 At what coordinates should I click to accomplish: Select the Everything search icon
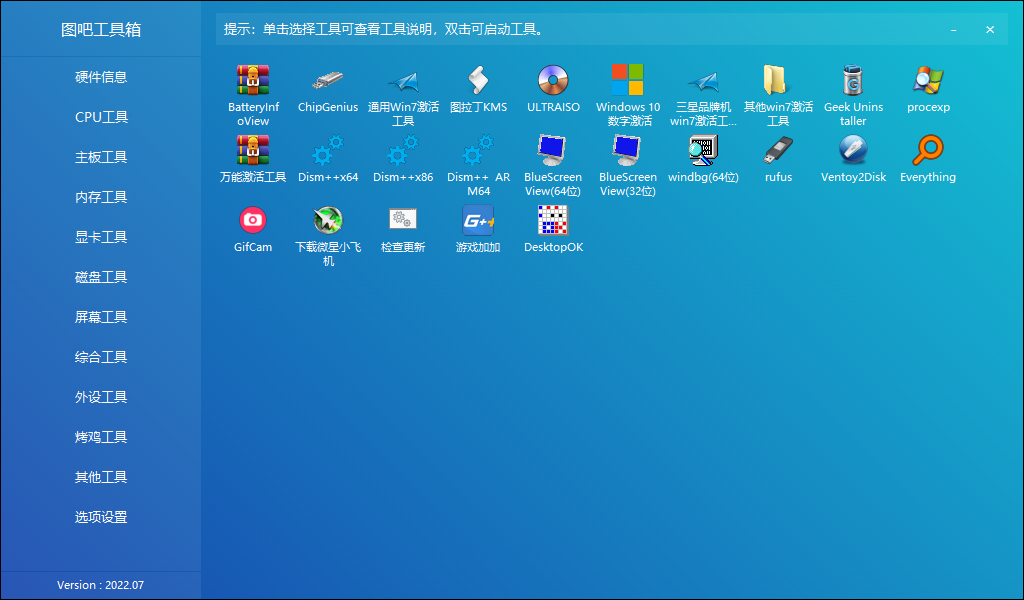928,151
